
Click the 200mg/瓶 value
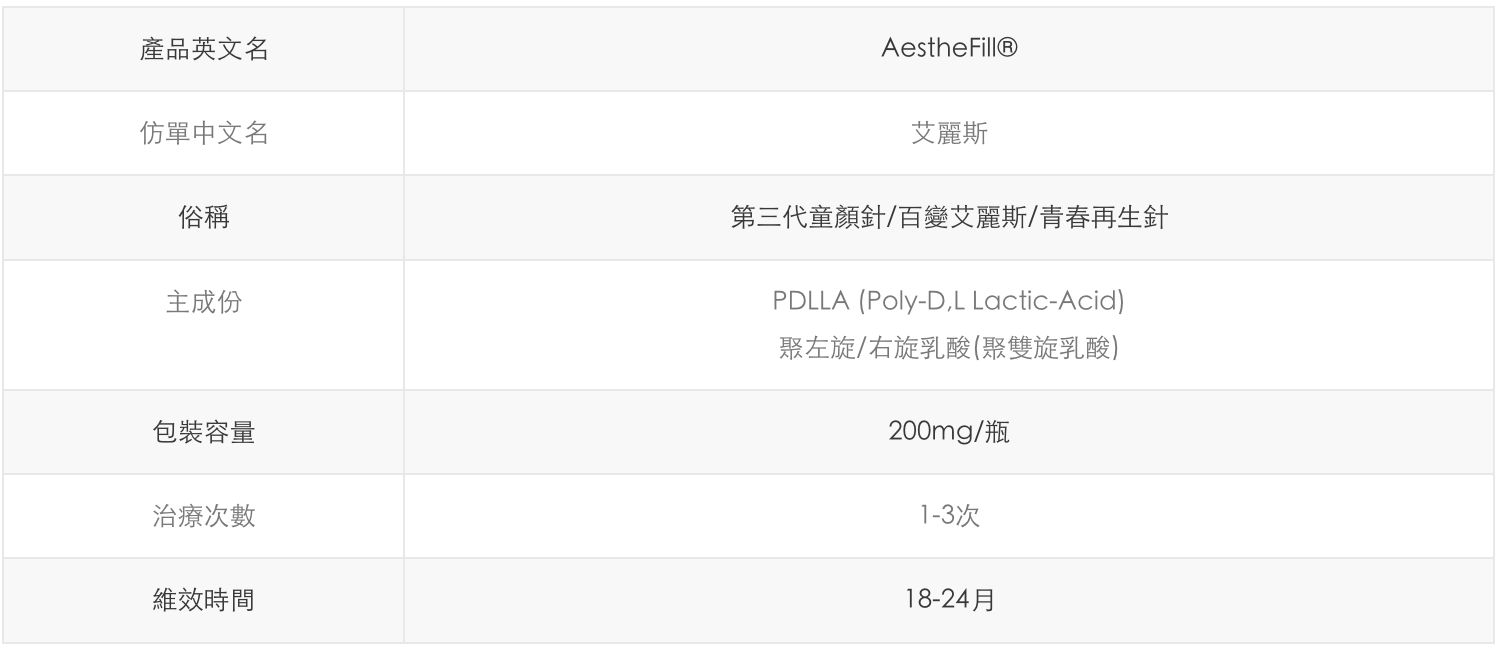click(x=948, y=434)
